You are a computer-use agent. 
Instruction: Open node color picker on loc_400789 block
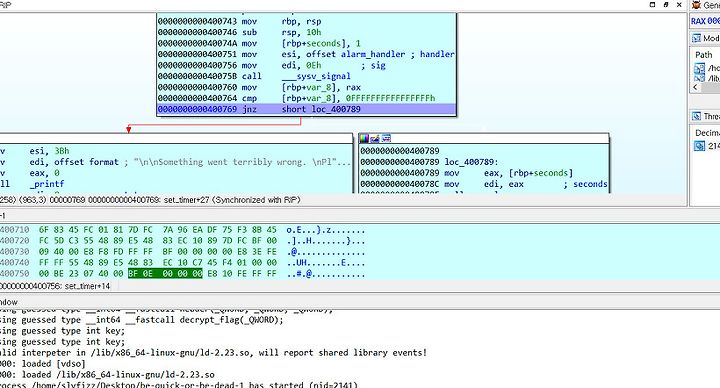click(364, 138)
